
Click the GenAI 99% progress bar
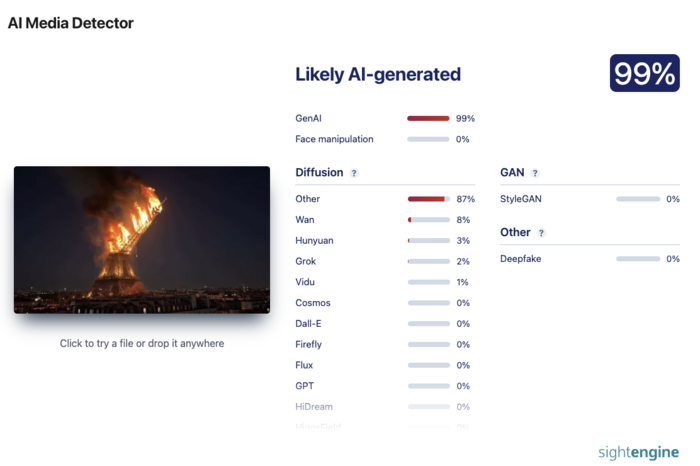tap(428, 118)
